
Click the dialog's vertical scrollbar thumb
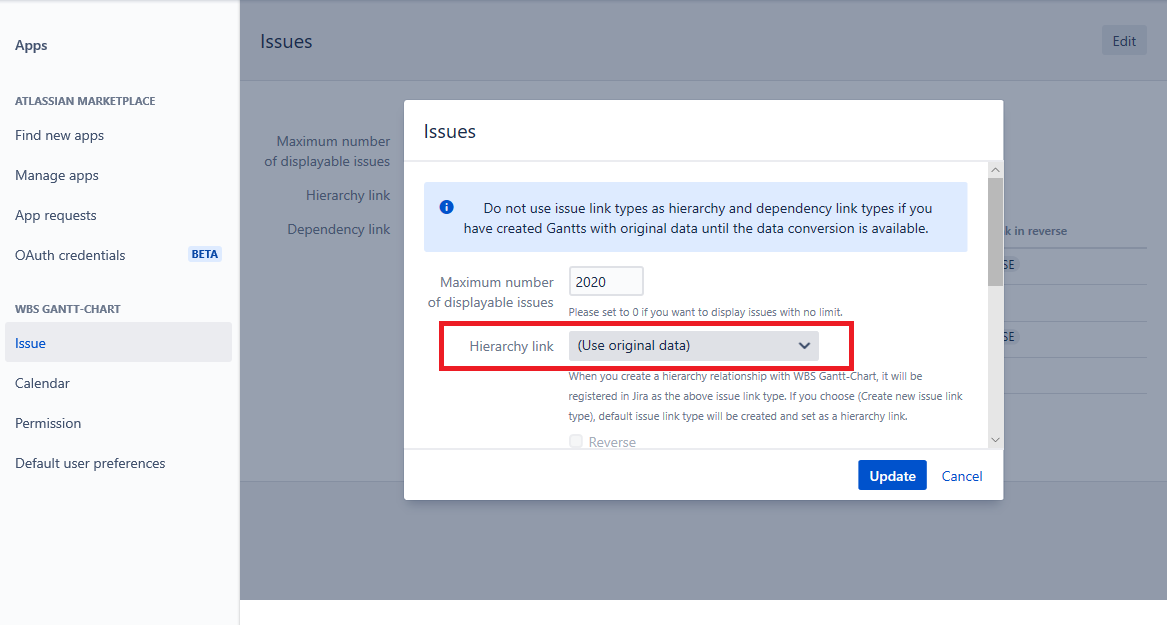click(x=995, y=230)
